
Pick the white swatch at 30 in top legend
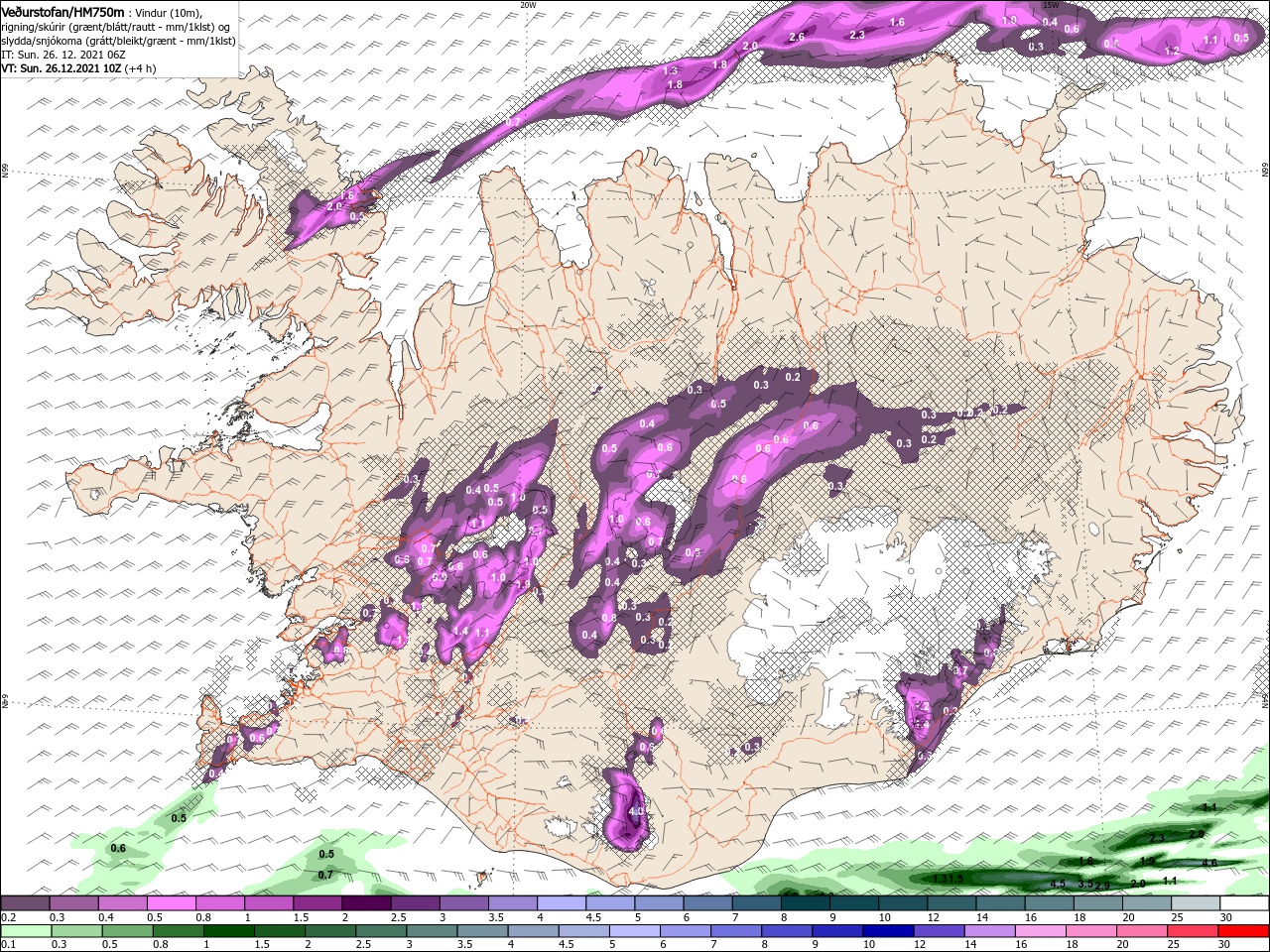[x=1244, y=903]
